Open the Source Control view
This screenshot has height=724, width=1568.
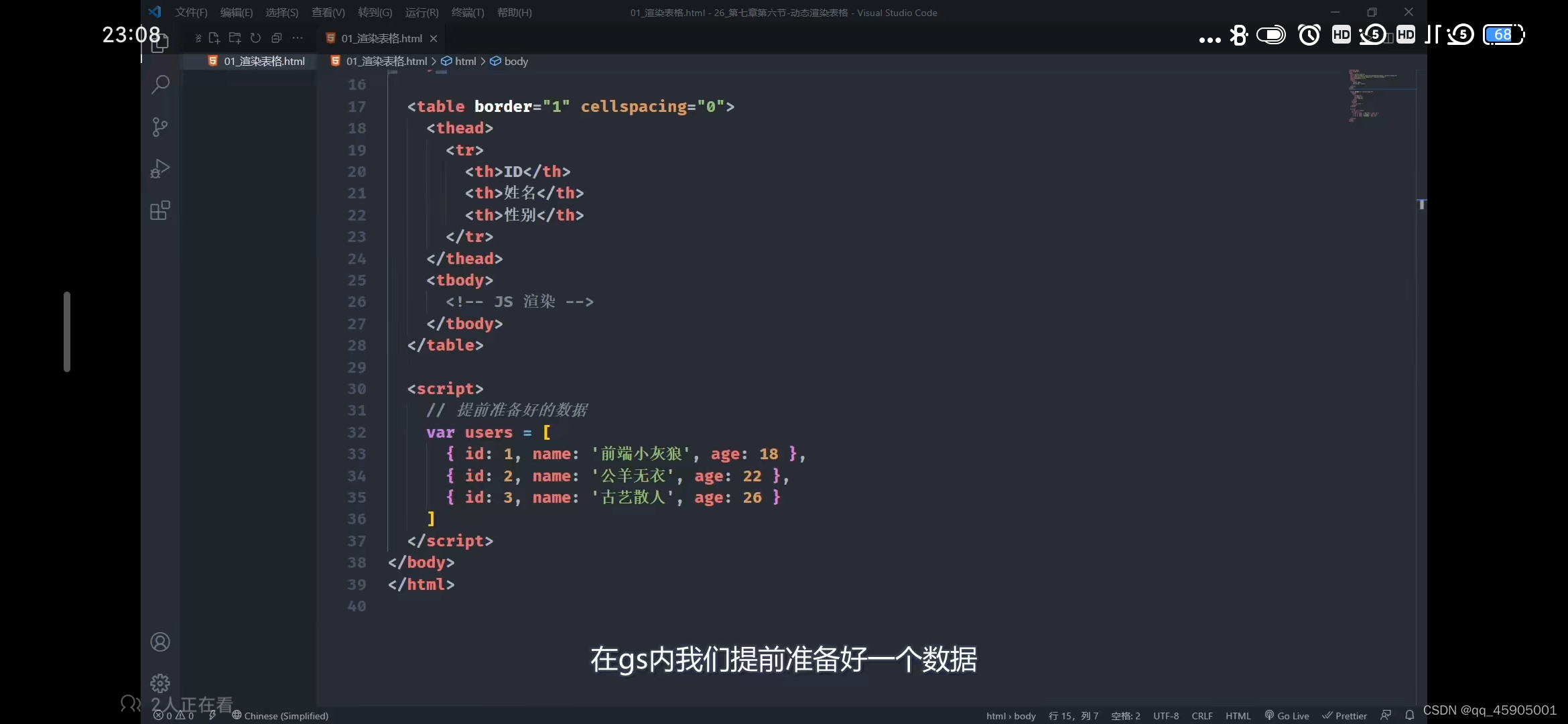click(x=159, y=127)
